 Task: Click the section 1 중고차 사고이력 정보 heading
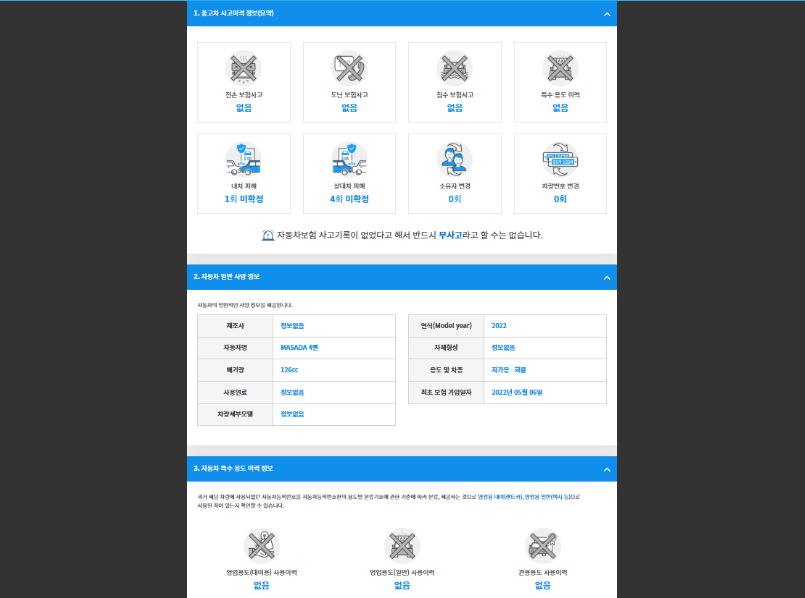point(234,13)
